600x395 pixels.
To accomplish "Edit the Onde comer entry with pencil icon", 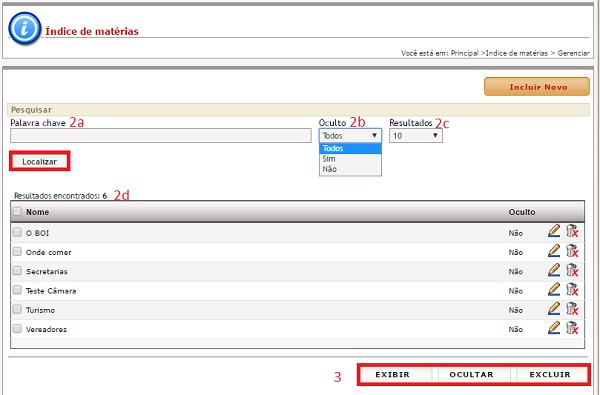I will [x=554, y=251].
